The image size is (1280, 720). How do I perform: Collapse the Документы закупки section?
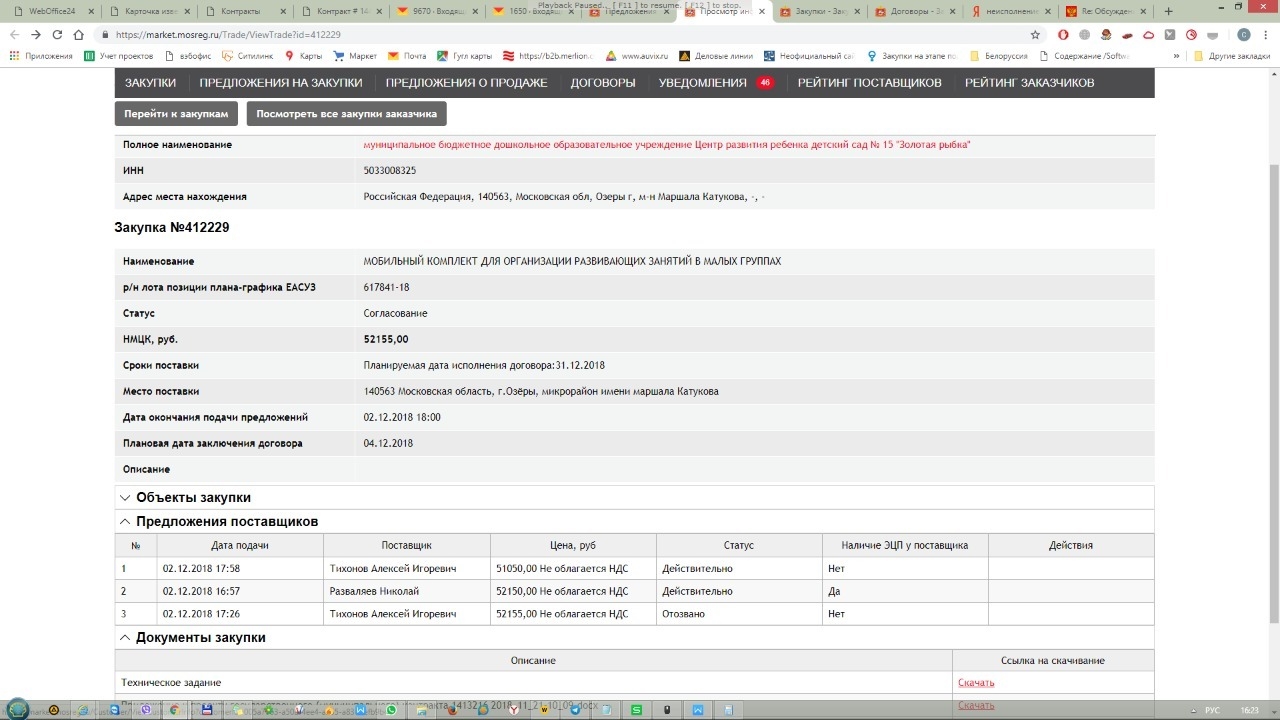(125, 638)
